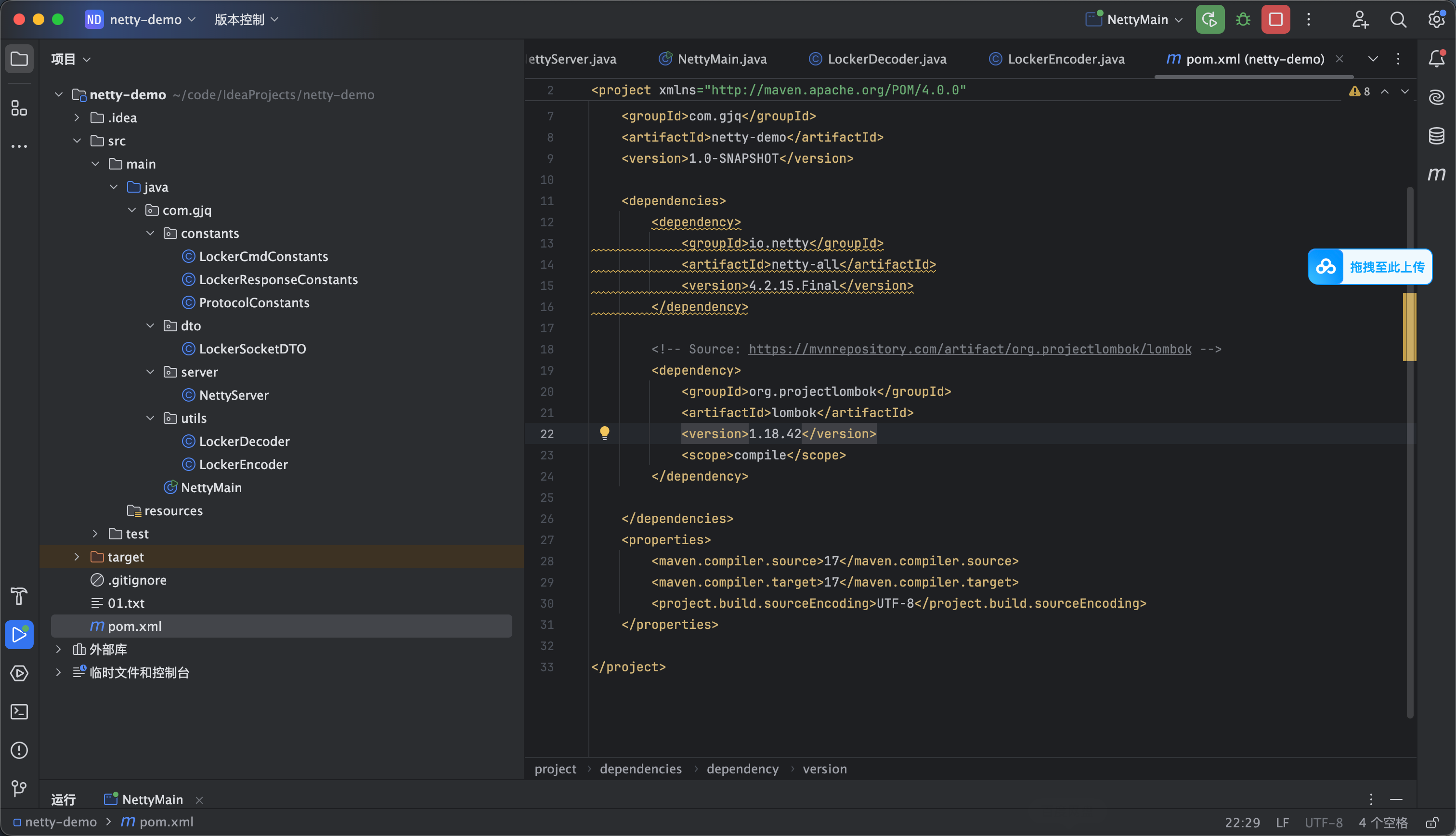
Task: Rerun NettyMain with the green button
Action: (1210, 20)
